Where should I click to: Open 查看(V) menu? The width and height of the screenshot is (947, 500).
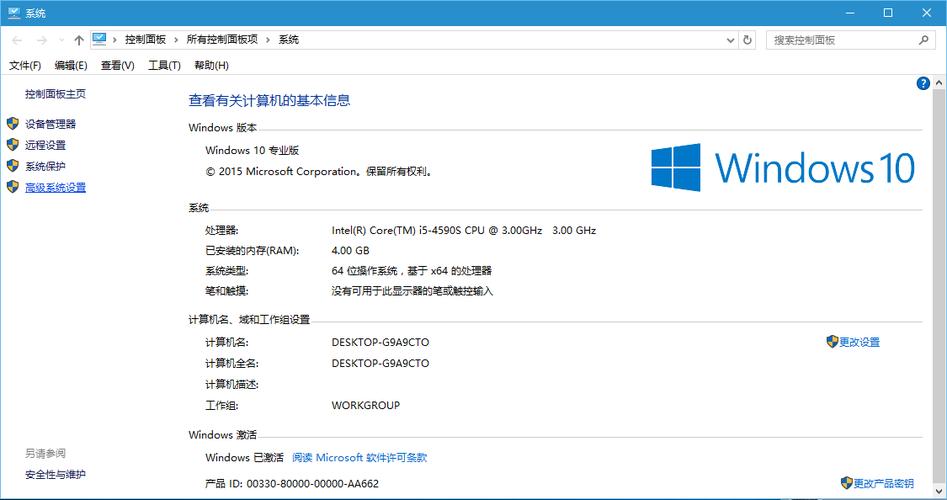click(117, 65)
